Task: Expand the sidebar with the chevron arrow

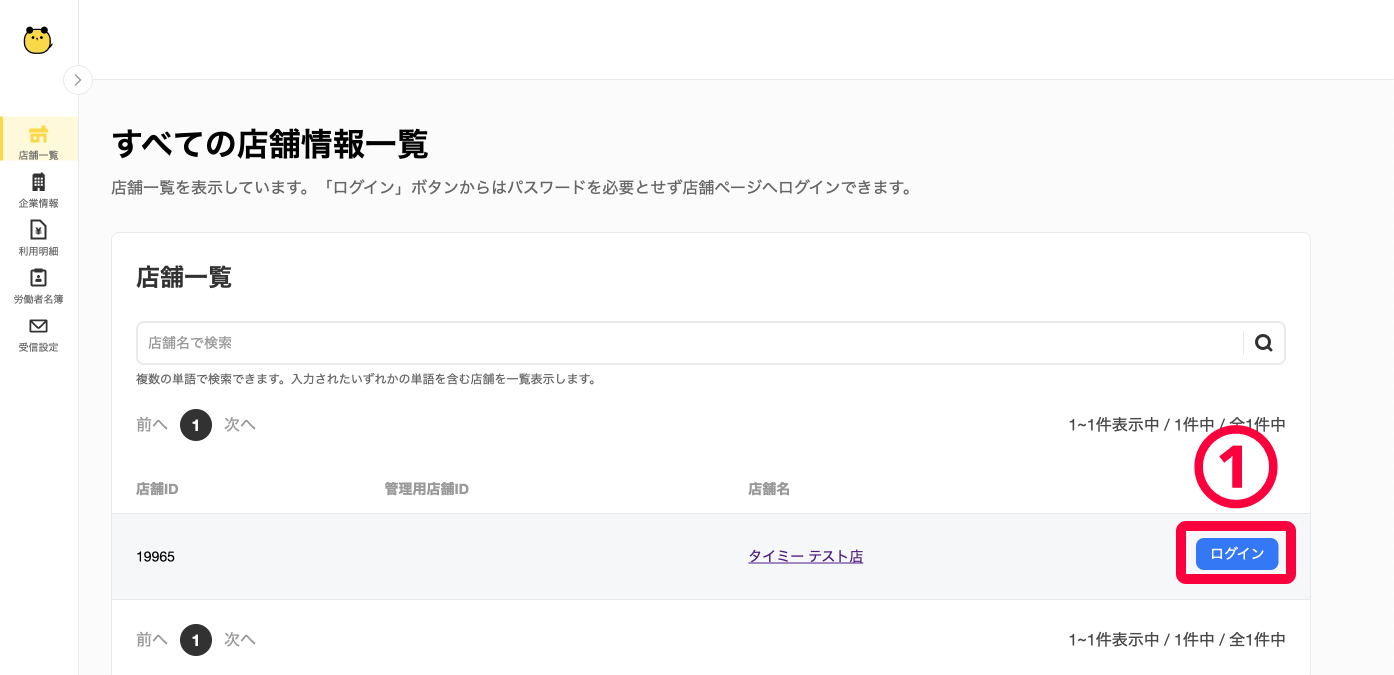Action: [77, 80]
